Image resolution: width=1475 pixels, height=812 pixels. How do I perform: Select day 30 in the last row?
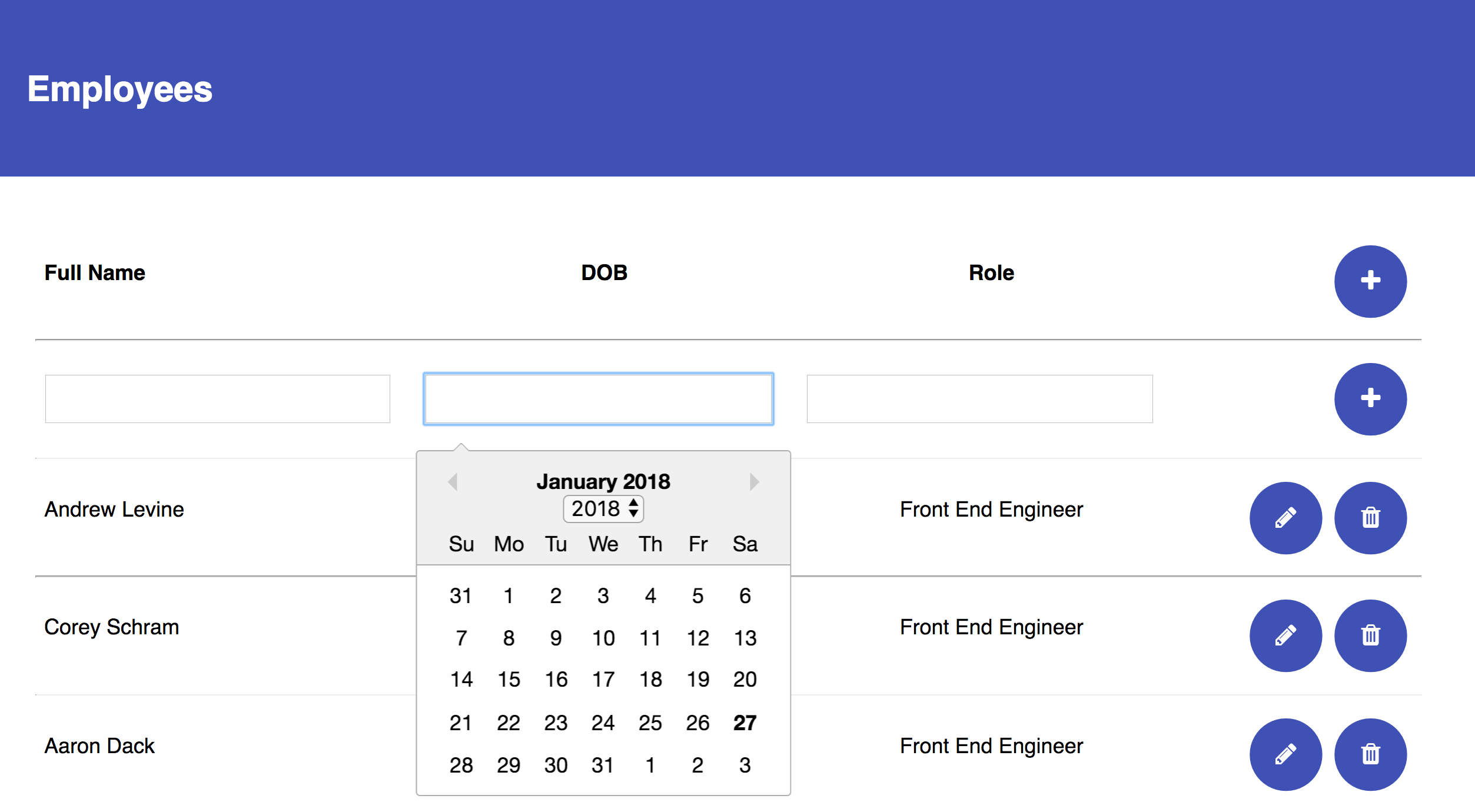coord(556,765)
